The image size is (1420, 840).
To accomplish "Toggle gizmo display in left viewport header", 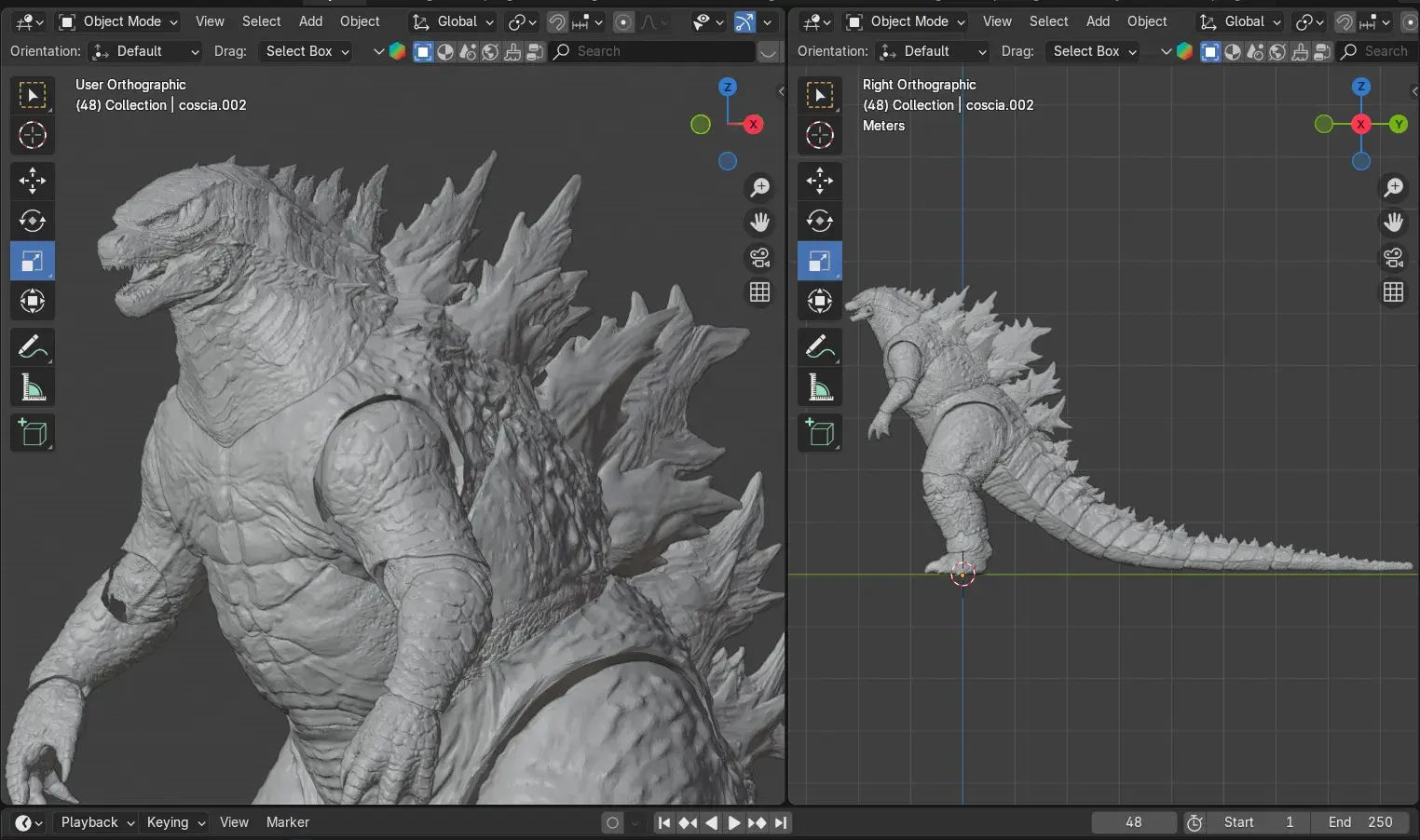I will point(744,21).
